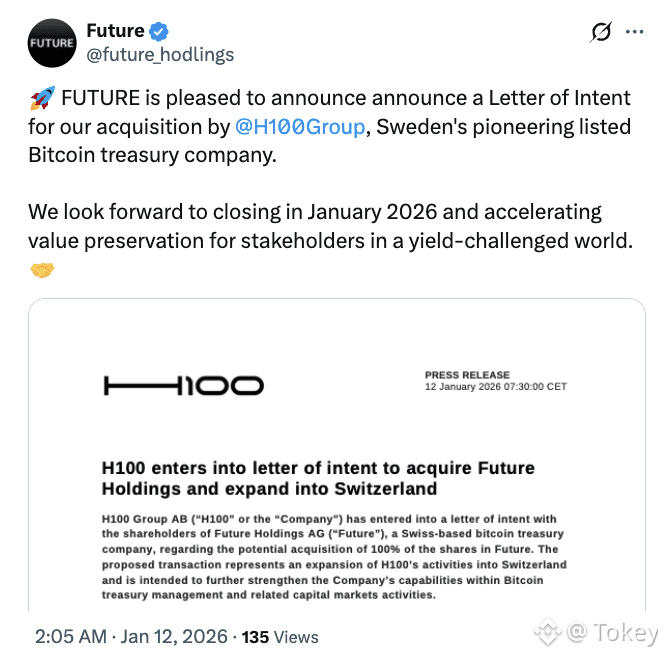Screen dimensions: 666x657
Task: Click the H100 logo in the press release
Action: [x=183, y=385]
